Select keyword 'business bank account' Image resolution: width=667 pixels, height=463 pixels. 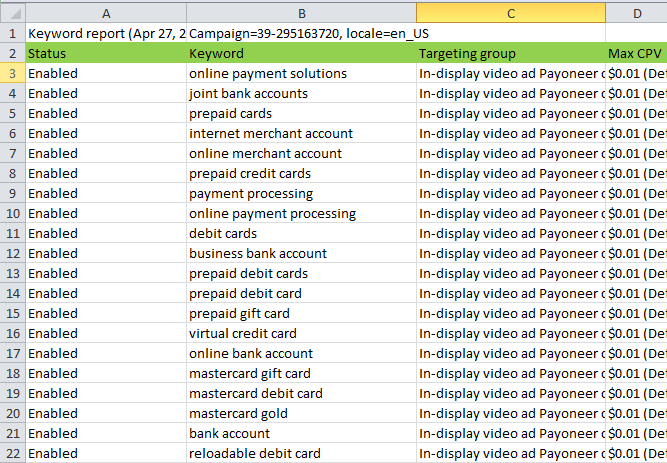tap(301, 253)
